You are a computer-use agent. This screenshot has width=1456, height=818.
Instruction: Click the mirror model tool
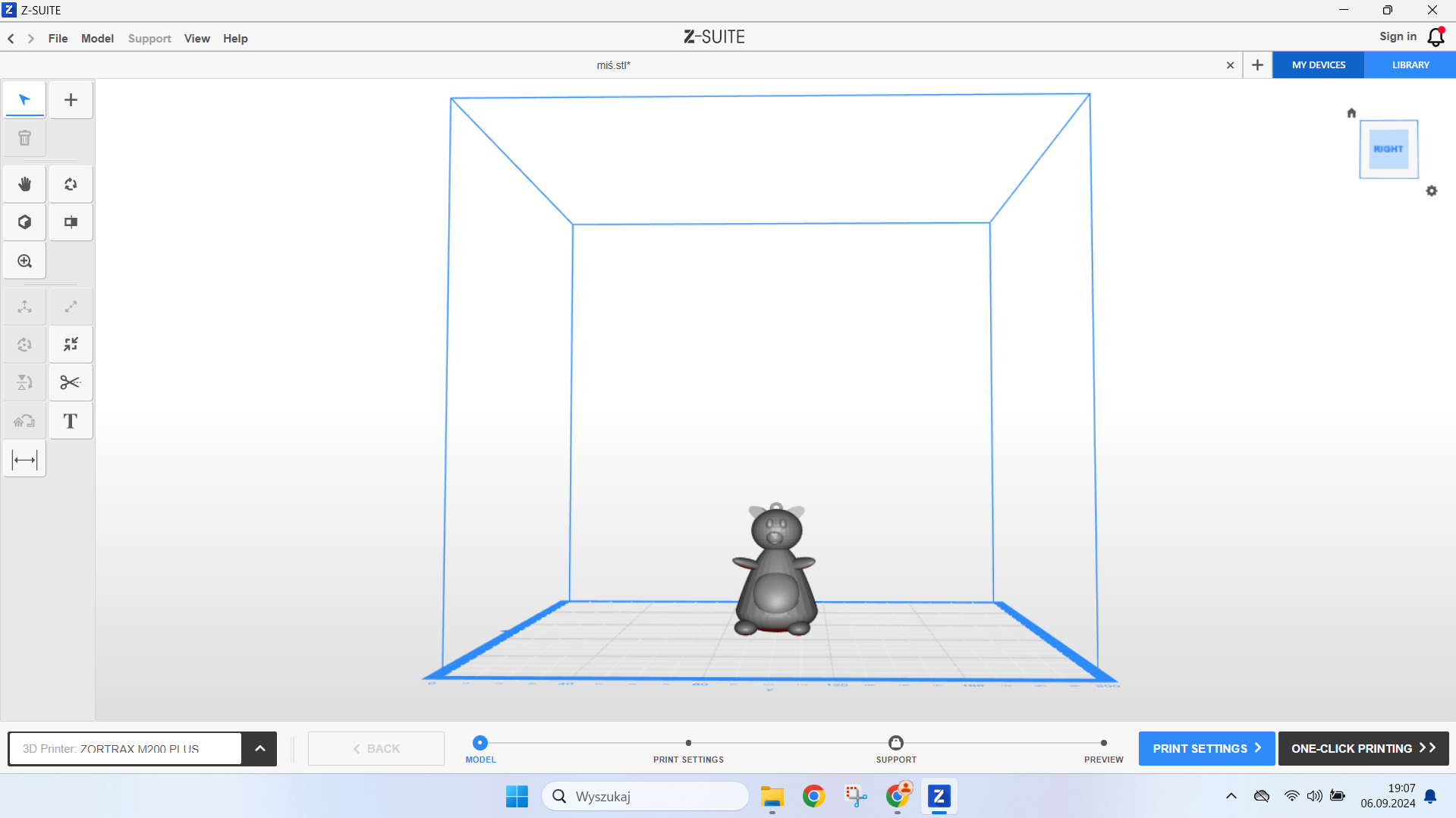24,382
